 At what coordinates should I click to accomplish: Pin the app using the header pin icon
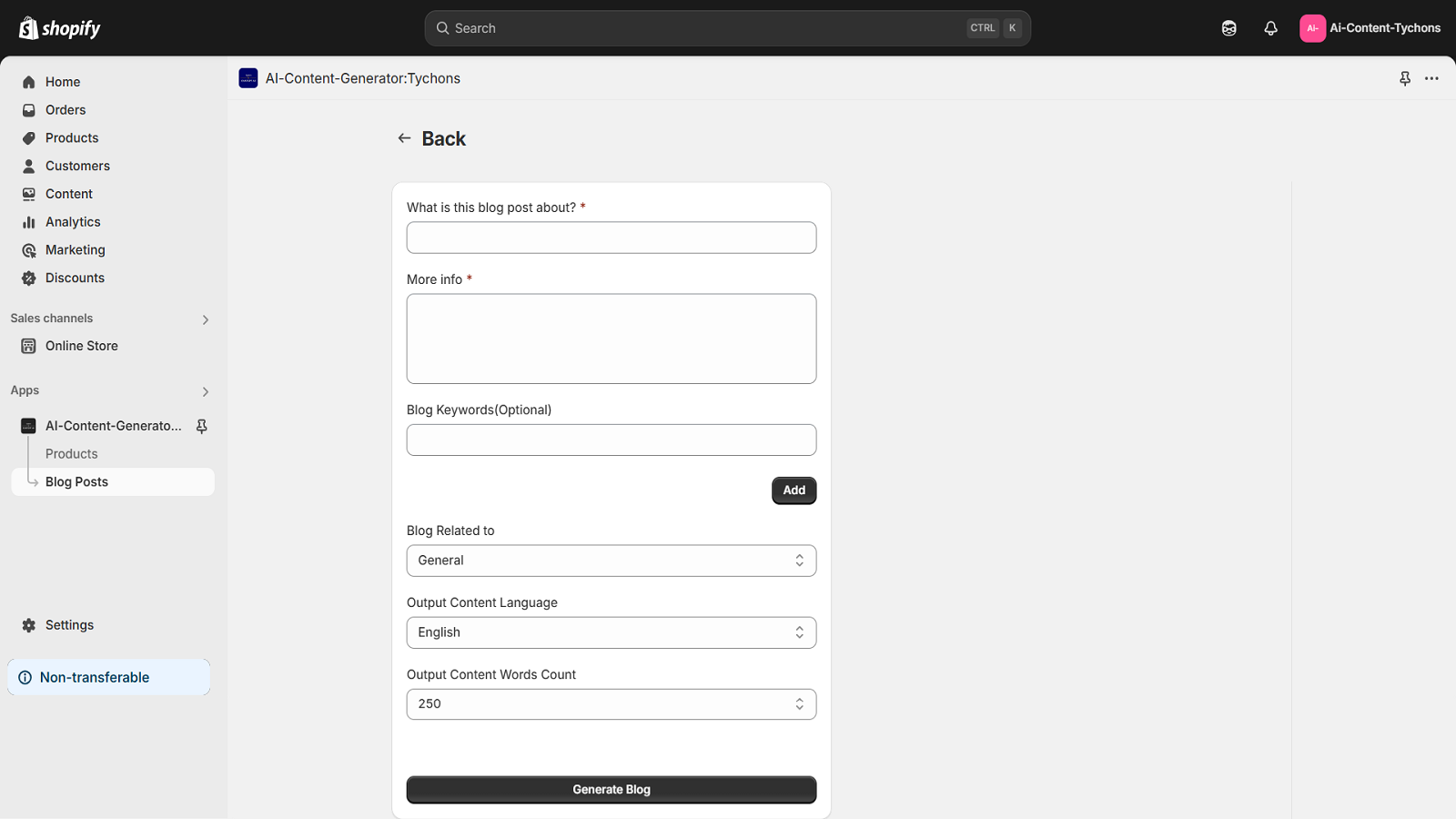coord(1405,78)
